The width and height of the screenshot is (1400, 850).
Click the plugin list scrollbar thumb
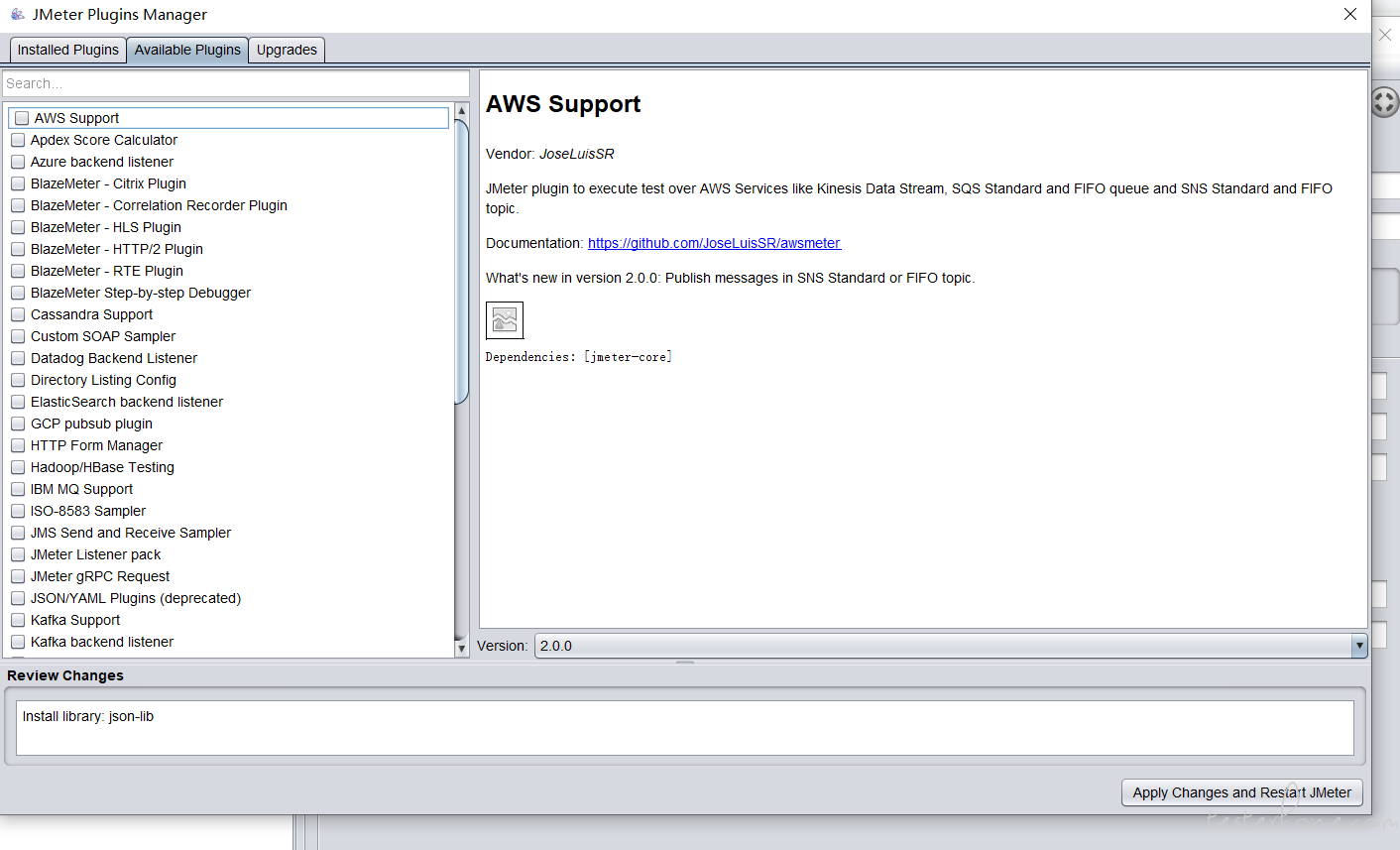[461, 262]
